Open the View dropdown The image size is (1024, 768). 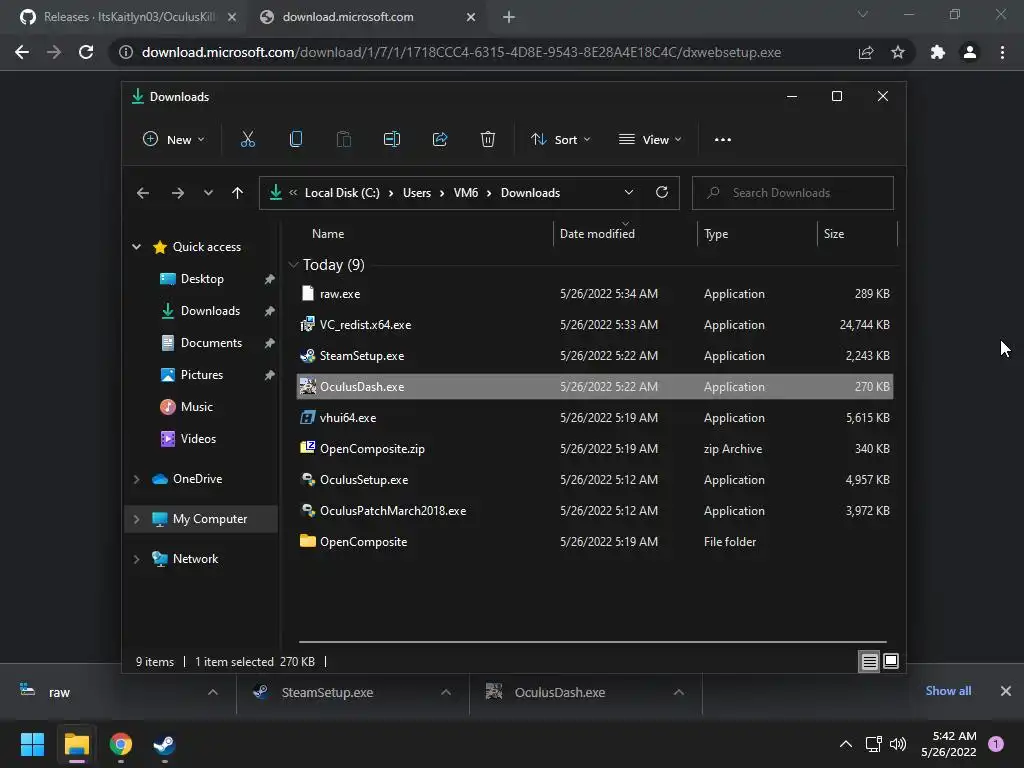click(650, 139)
